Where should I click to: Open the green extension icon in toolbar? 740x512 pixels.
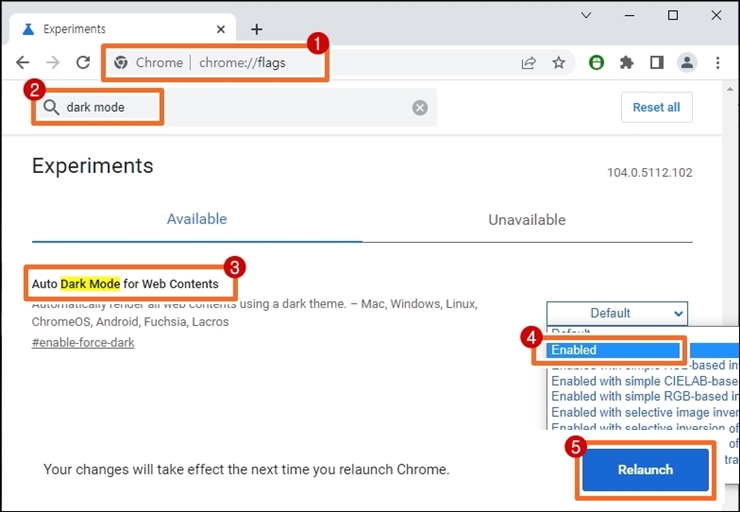point(597,62)
